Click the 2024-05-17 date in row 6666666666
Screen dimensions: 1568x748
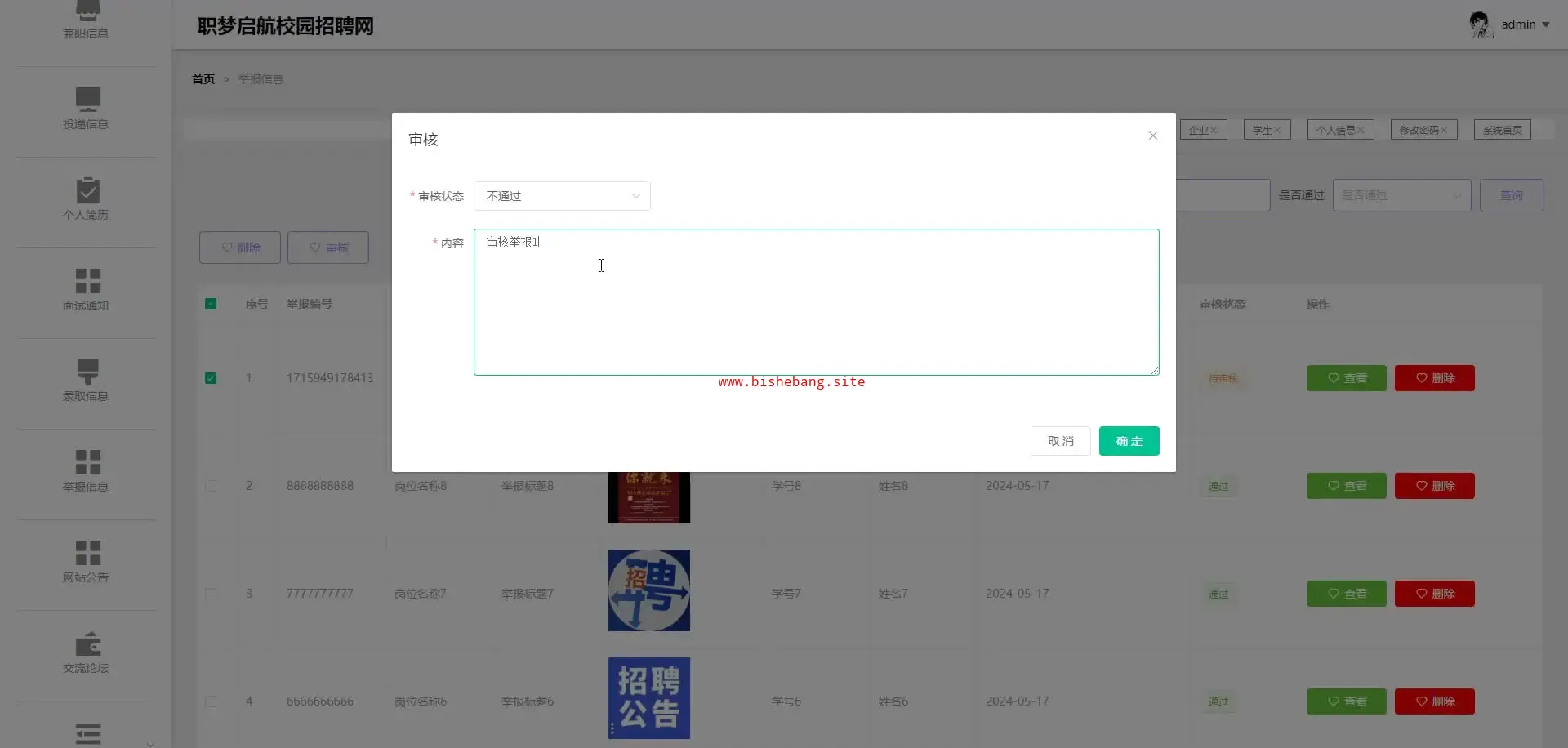point(1017,701)
